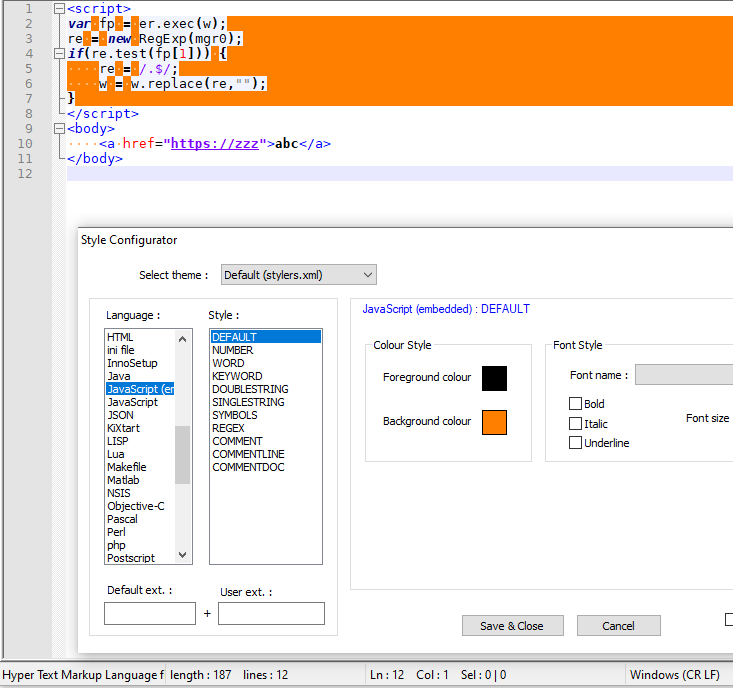
Task: Focus the Default ext. input field
Action: pos(150,613)
